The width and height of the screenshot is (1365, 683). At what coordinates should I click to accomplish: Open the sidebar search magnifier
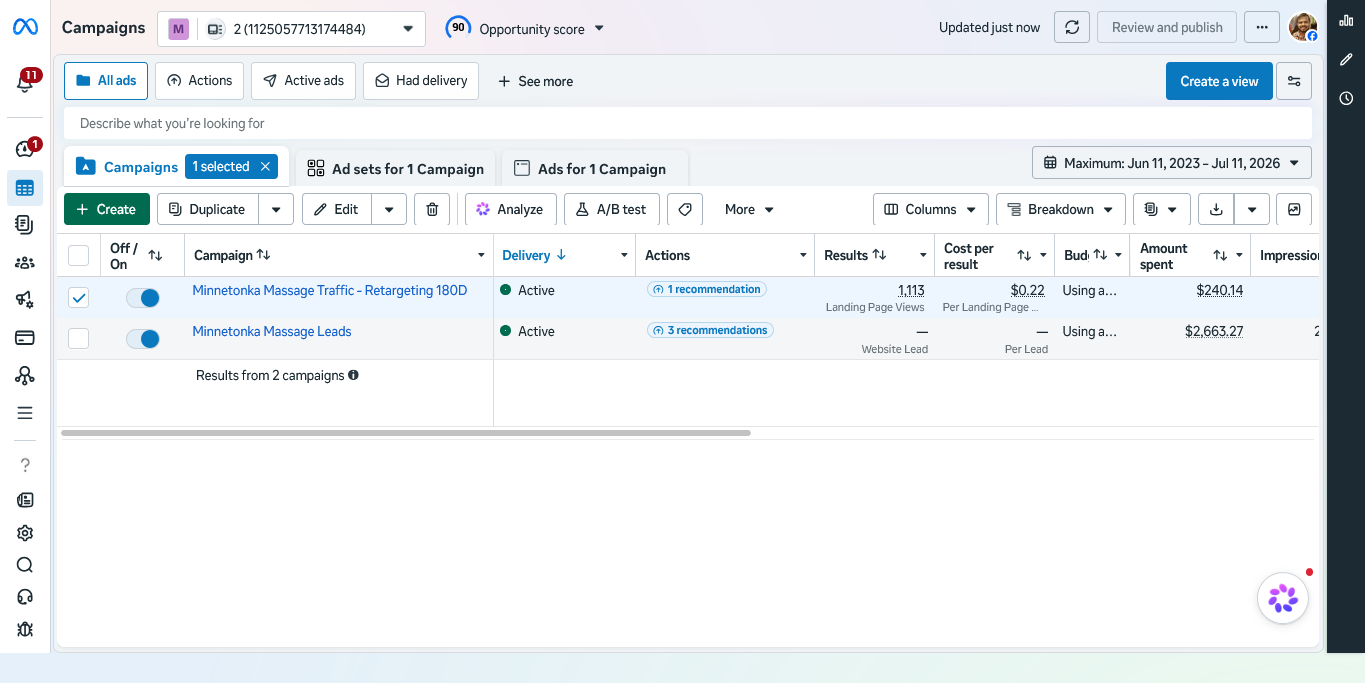[x=25, y=565]
